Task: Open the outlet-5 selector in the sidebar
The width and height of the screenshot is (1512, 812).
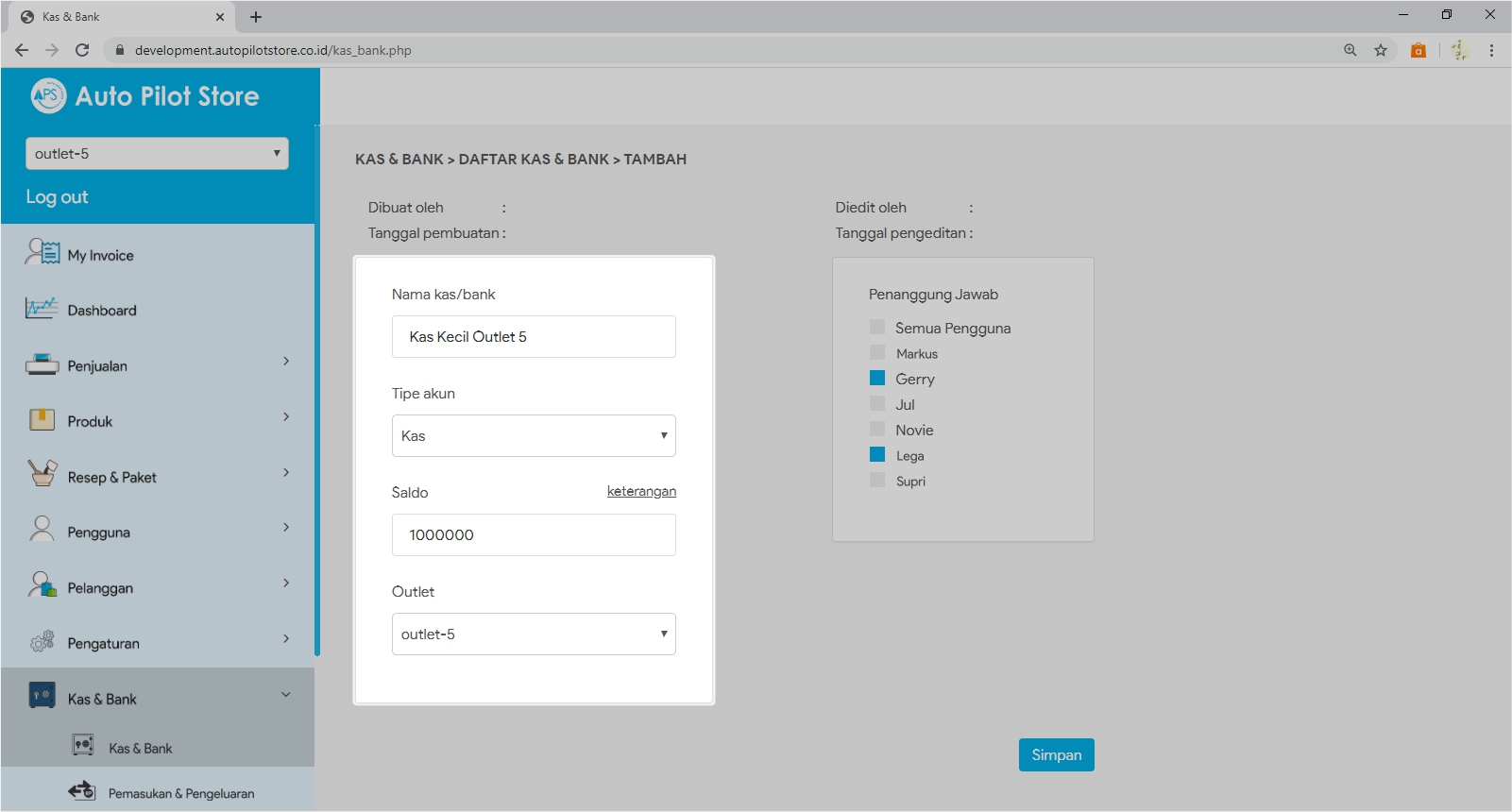Action: pyautogui.click(x=157, y=153)
